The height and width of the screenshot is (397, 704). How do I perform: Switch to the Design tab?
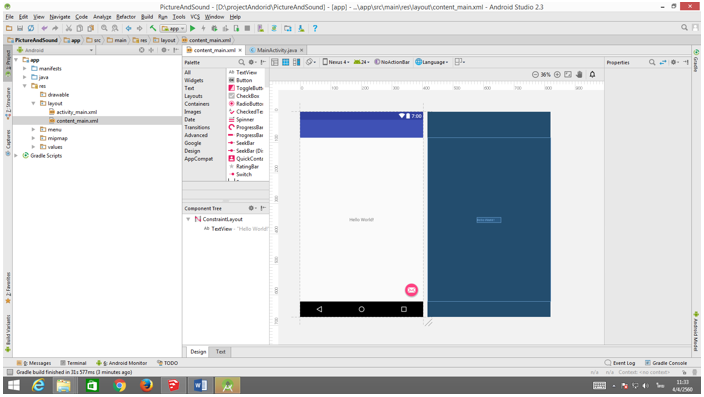(x=198, y=352)
